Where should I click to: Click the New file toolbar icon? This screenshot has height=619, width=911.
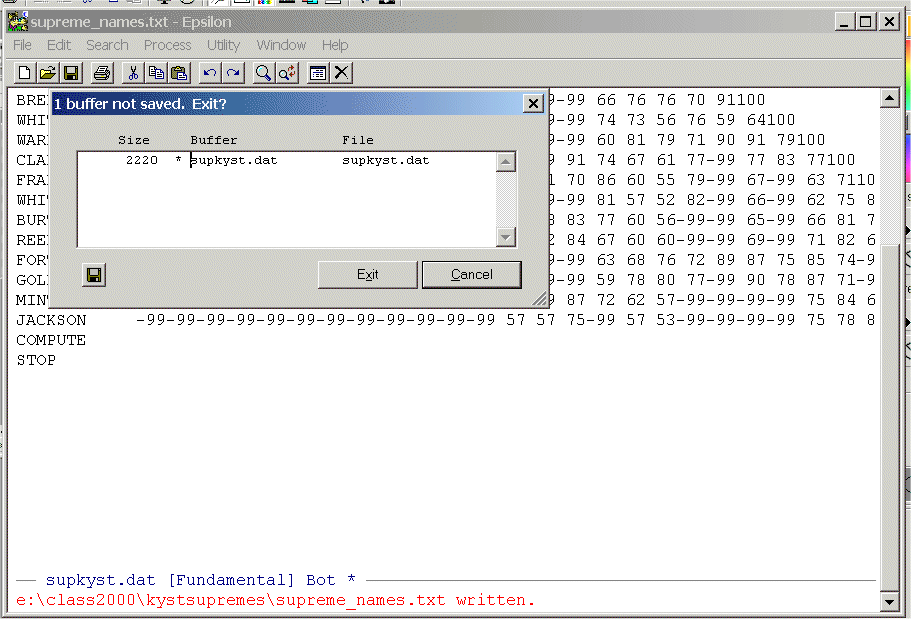(x=24, y=72)
